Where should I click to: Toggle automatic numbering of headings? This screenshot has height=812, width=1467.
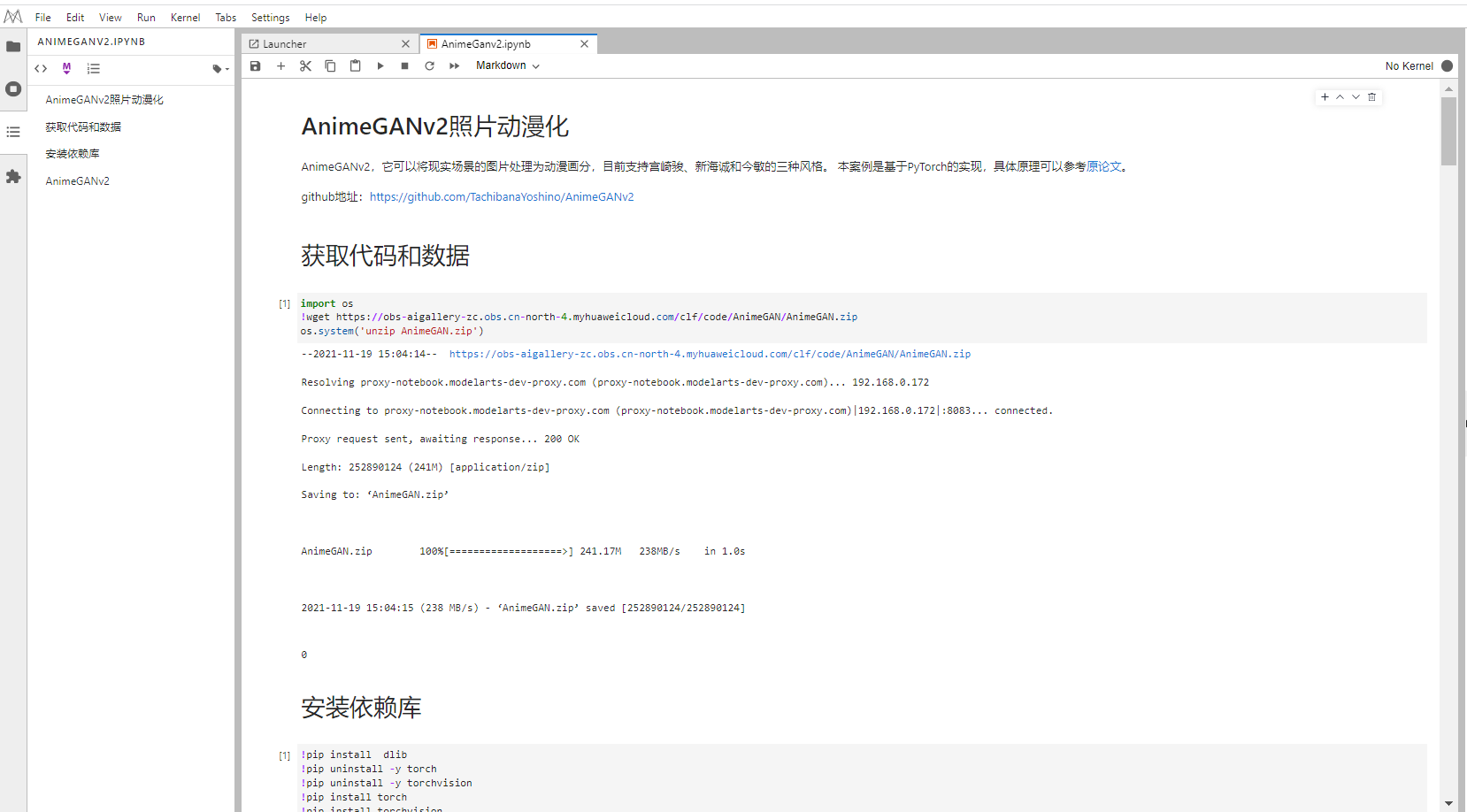(94, 68)
